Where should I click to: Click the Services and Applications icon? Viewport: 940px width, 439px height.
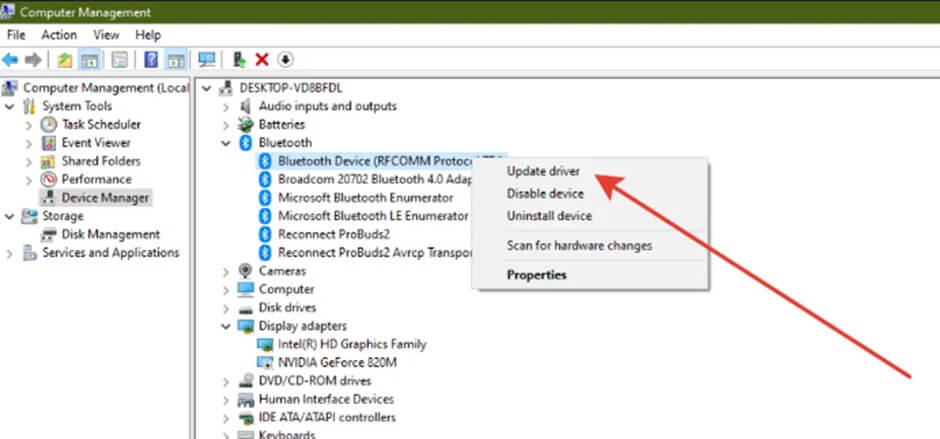pos(30,252)
